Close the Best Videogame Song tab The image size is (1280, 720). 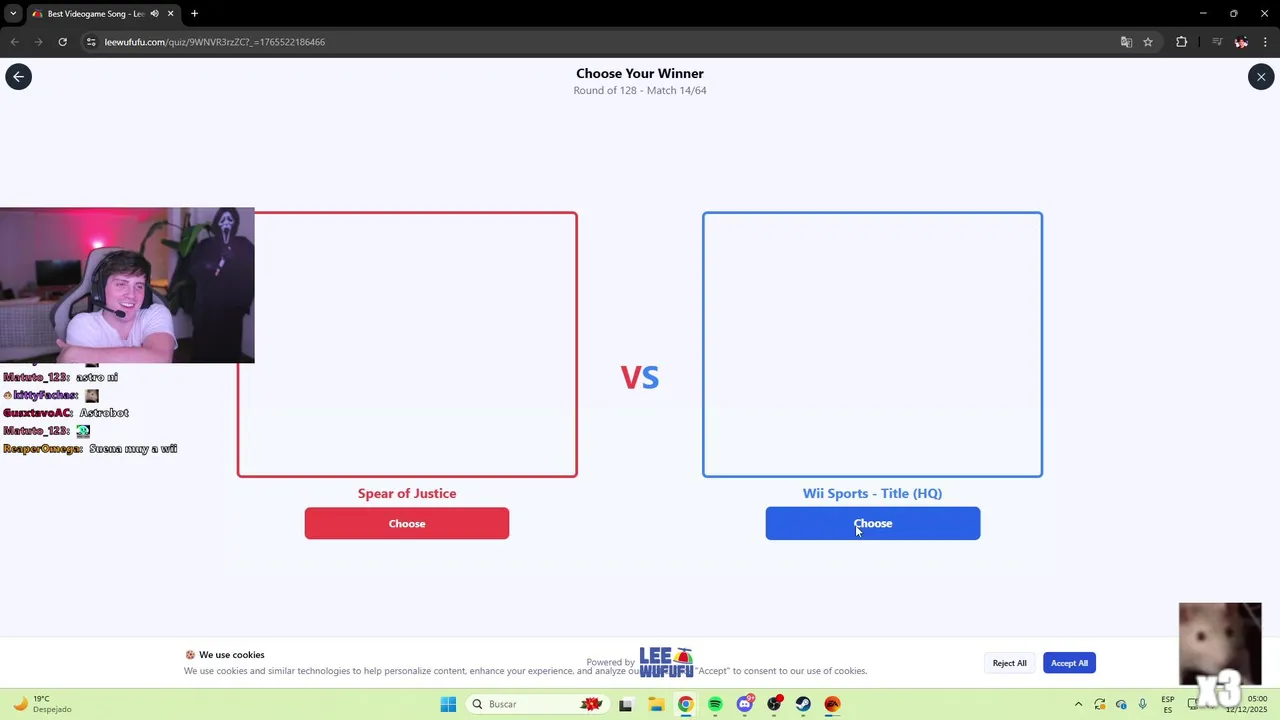click(171, 14)
